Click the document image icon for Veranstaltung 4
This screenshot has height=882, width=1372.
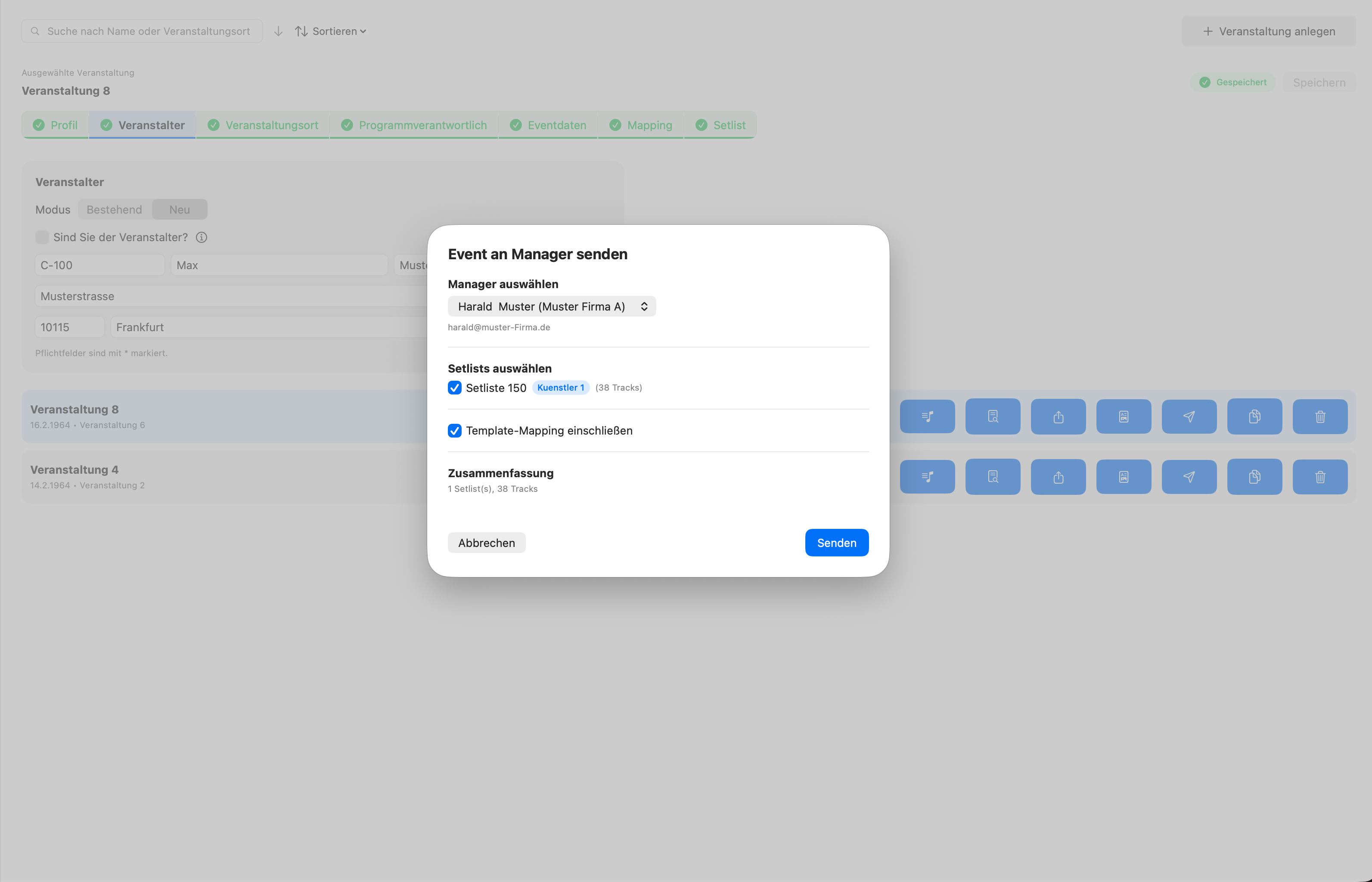click(1123, 476)
